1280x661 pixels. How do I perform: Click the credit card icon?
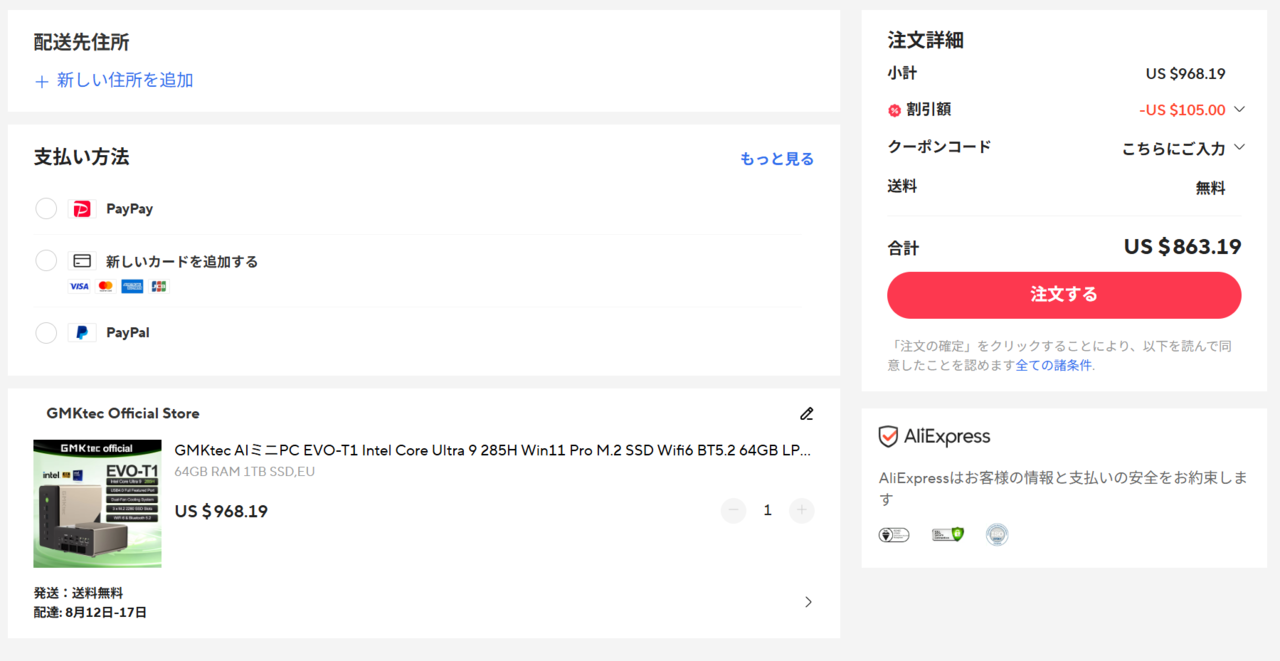point(82,261)
